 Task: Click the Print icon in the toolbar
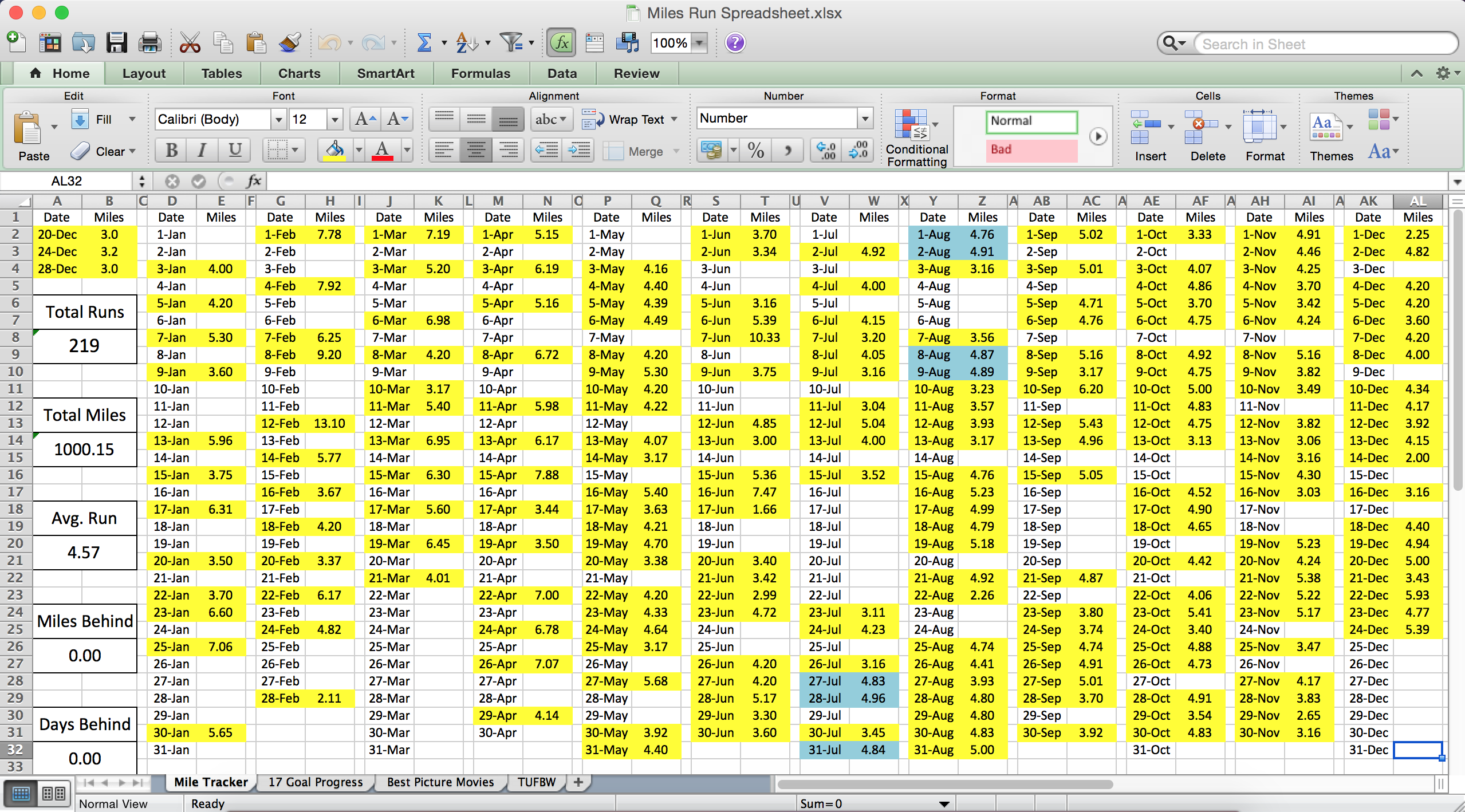pyautogui.click(x=150, y=42)
